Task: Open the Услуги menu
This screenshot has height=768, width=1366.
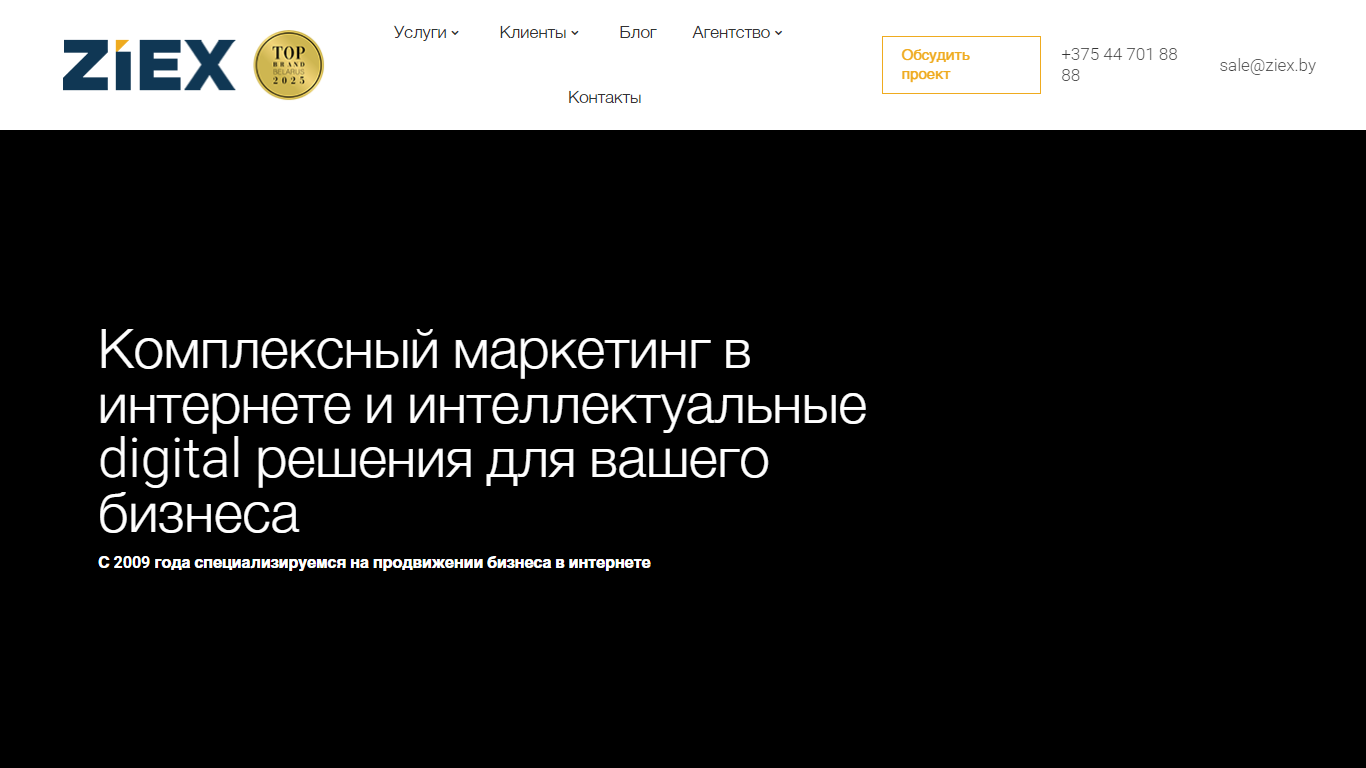Action: (x=420, y=32)
